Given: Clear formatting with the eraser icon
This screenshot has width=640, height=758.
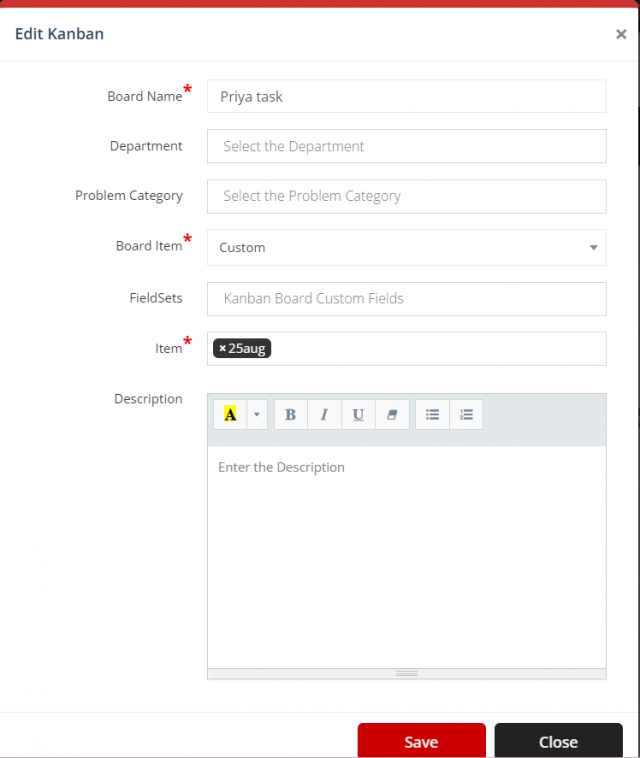Looking at the screenshot, I should (x=392, y=414).
